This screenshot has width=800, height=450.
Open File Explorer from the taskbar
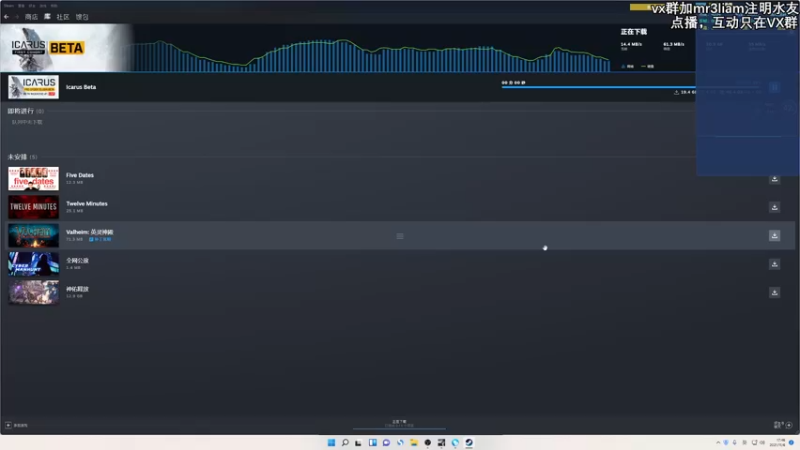[414, 443]
